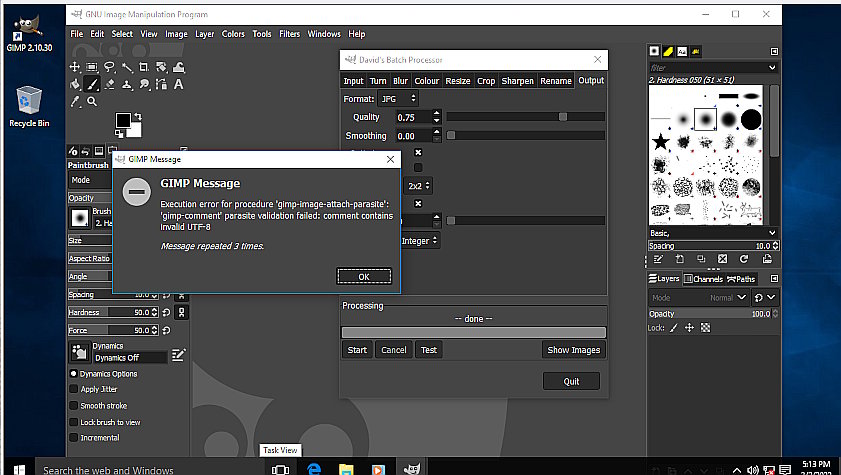Enable the Smooth stroke checkbox
Screen dimensions: 841x475
coord(74,405)
